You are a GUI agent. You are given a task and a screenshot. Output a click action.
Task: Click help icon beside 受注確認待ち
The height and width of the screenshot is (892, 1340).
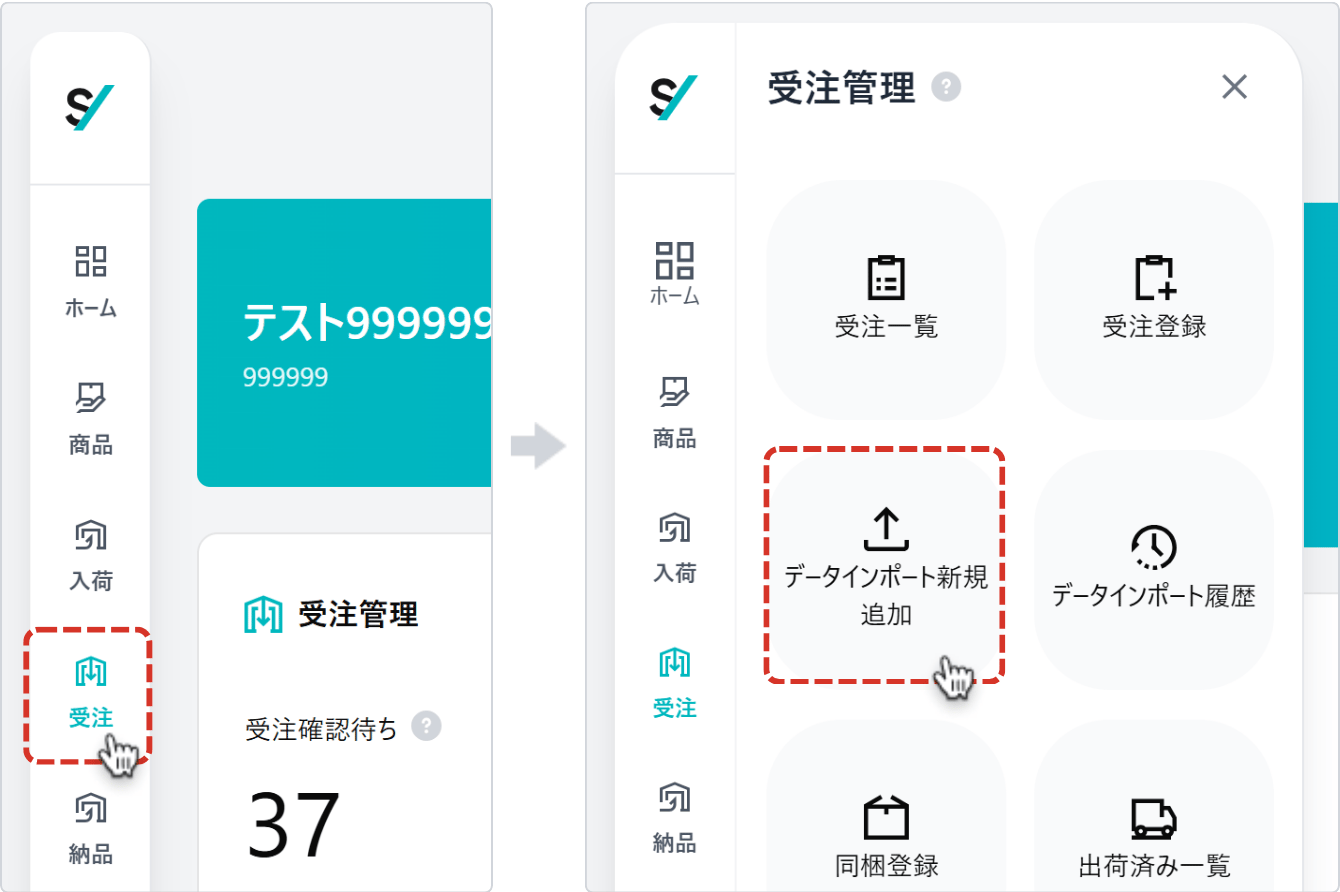(427, 726)
